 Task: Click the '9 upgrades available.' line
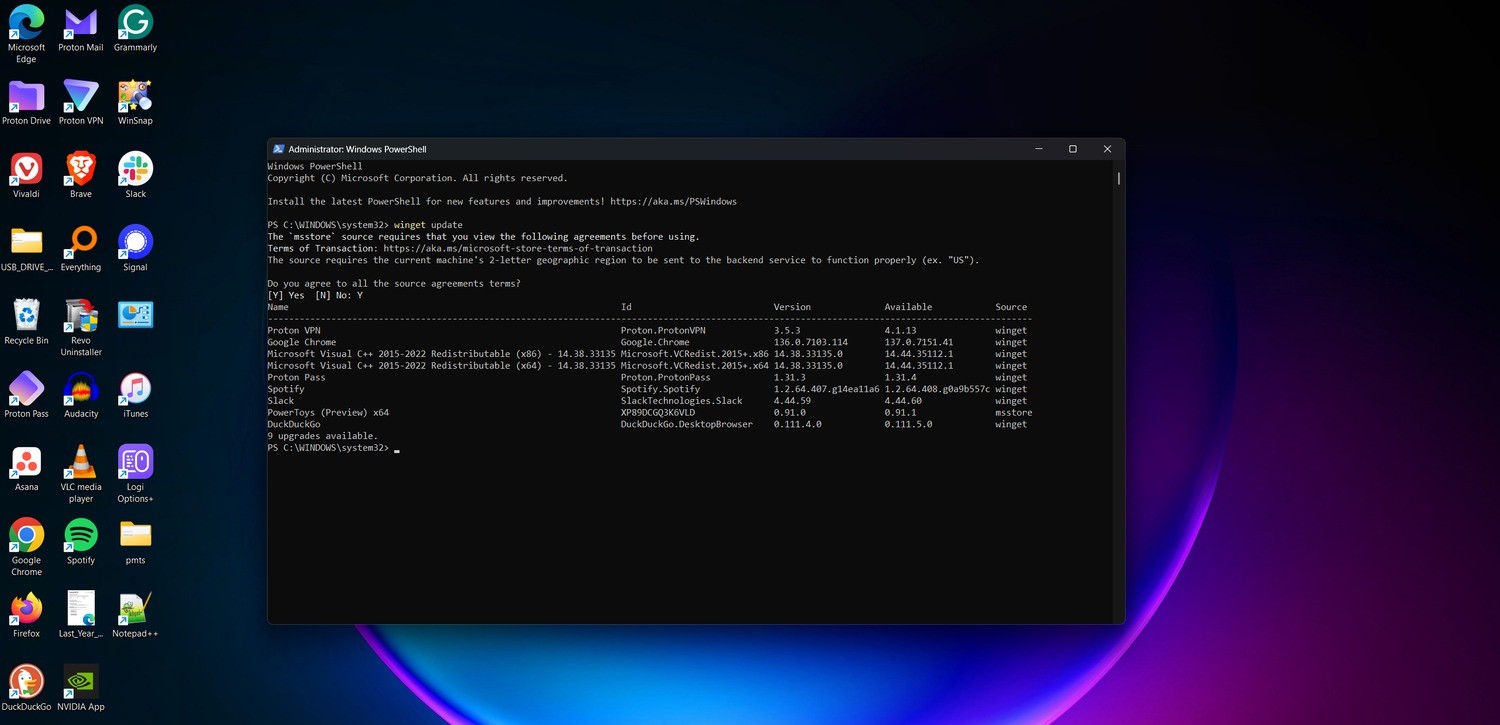[x=322, y=436]
